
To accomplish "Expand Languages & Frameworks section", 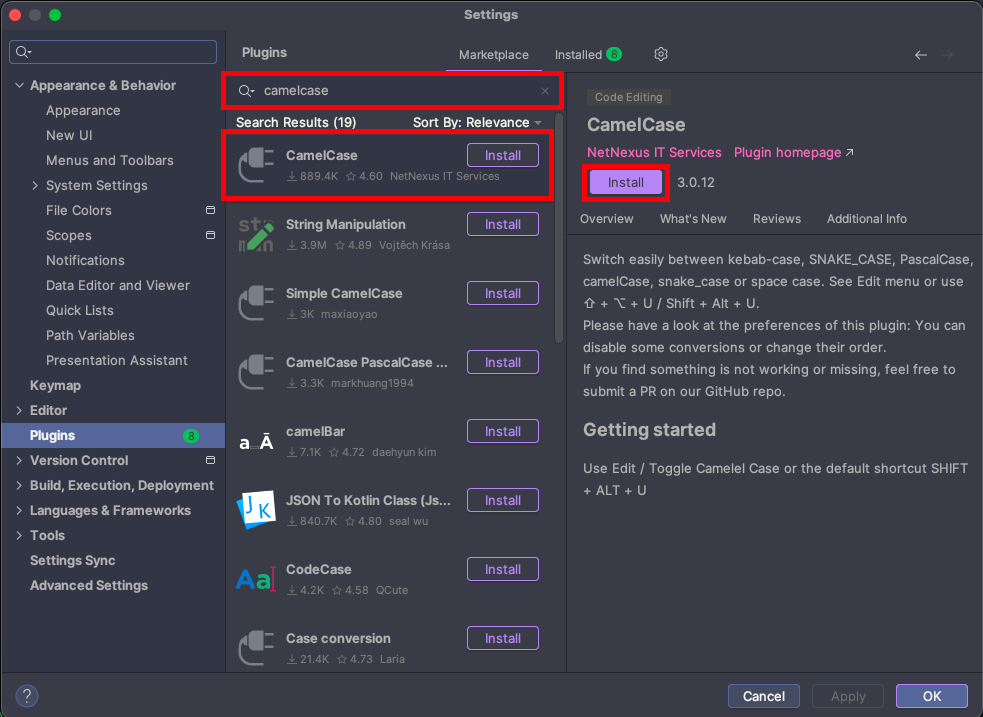I will [19, 511].
